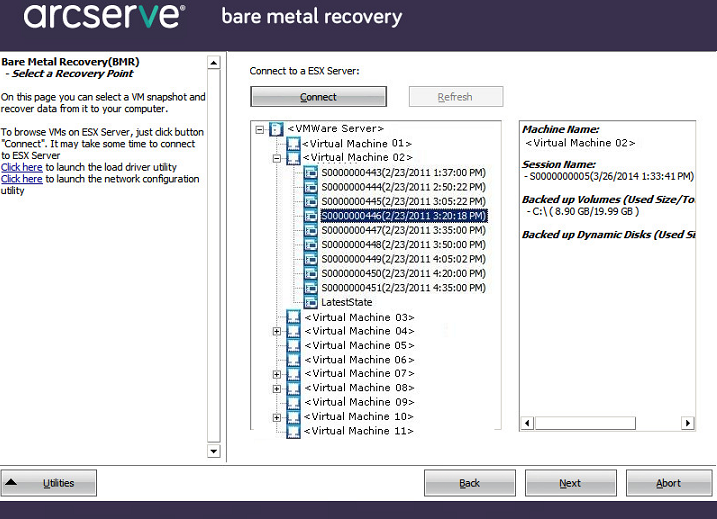
Task: Select the <Virtual Machine 09> label
Action: click(x=359, y=402)
